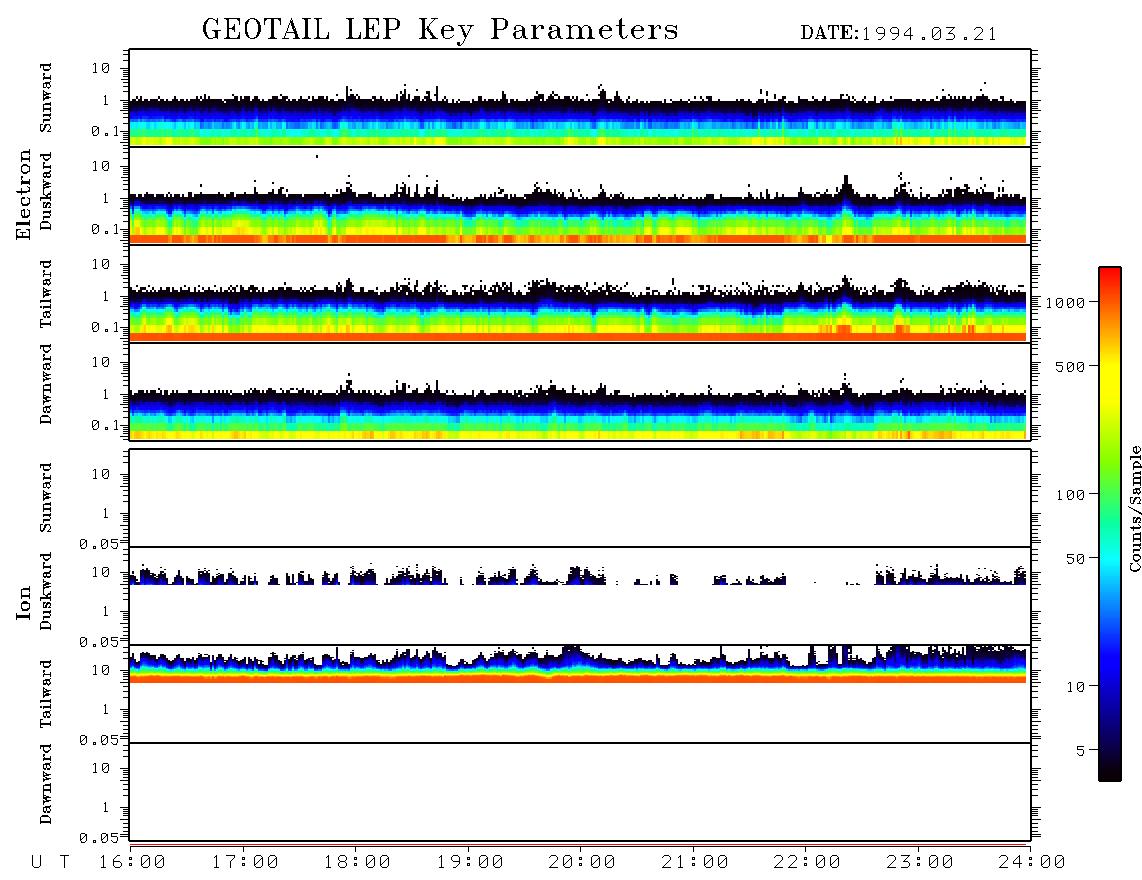Click the 500 color scale value
Screen dimensions: 1142x880
[x=1070, y=366]
